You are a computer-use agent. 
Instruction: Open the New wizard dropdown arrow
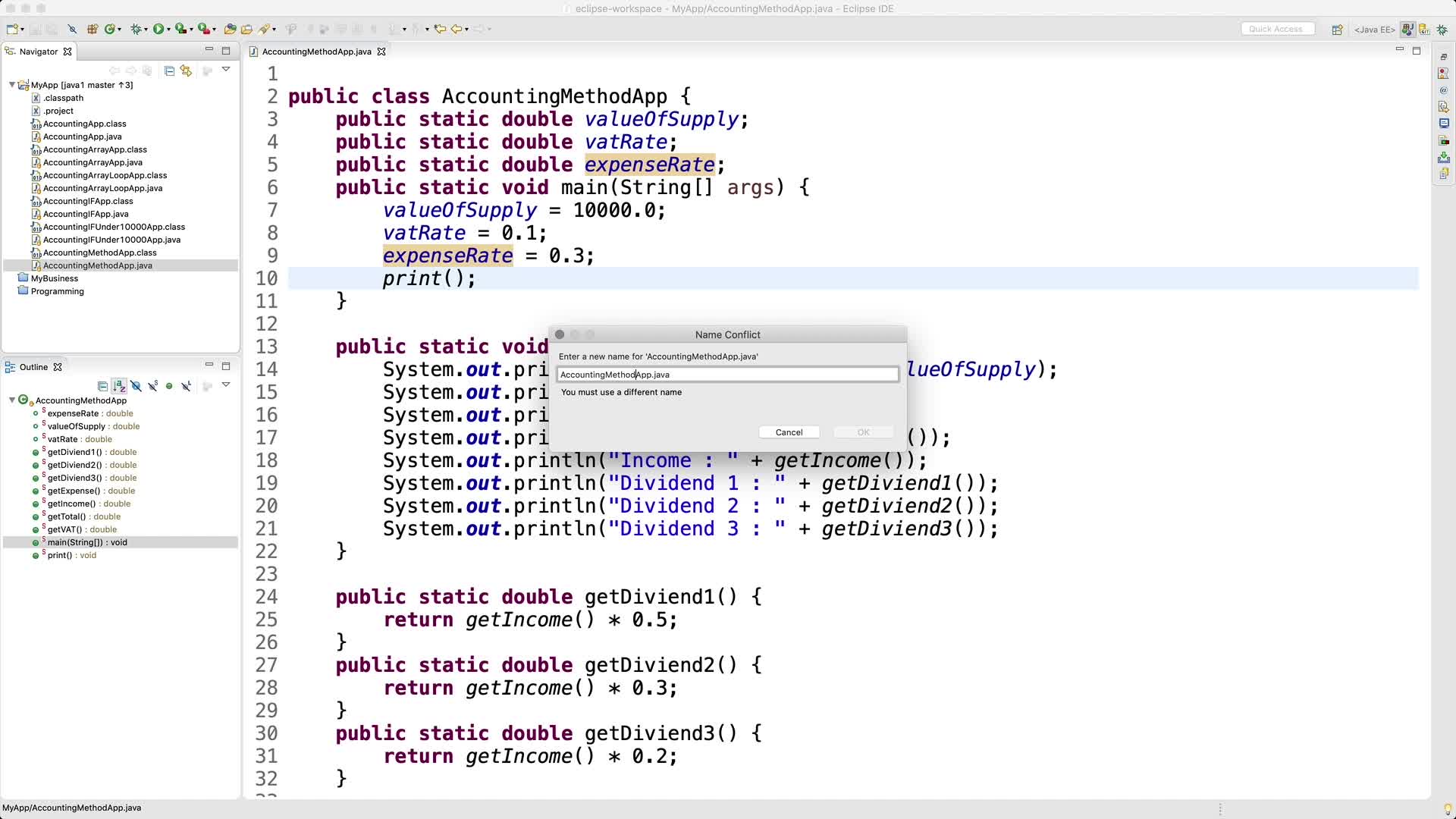22,30
